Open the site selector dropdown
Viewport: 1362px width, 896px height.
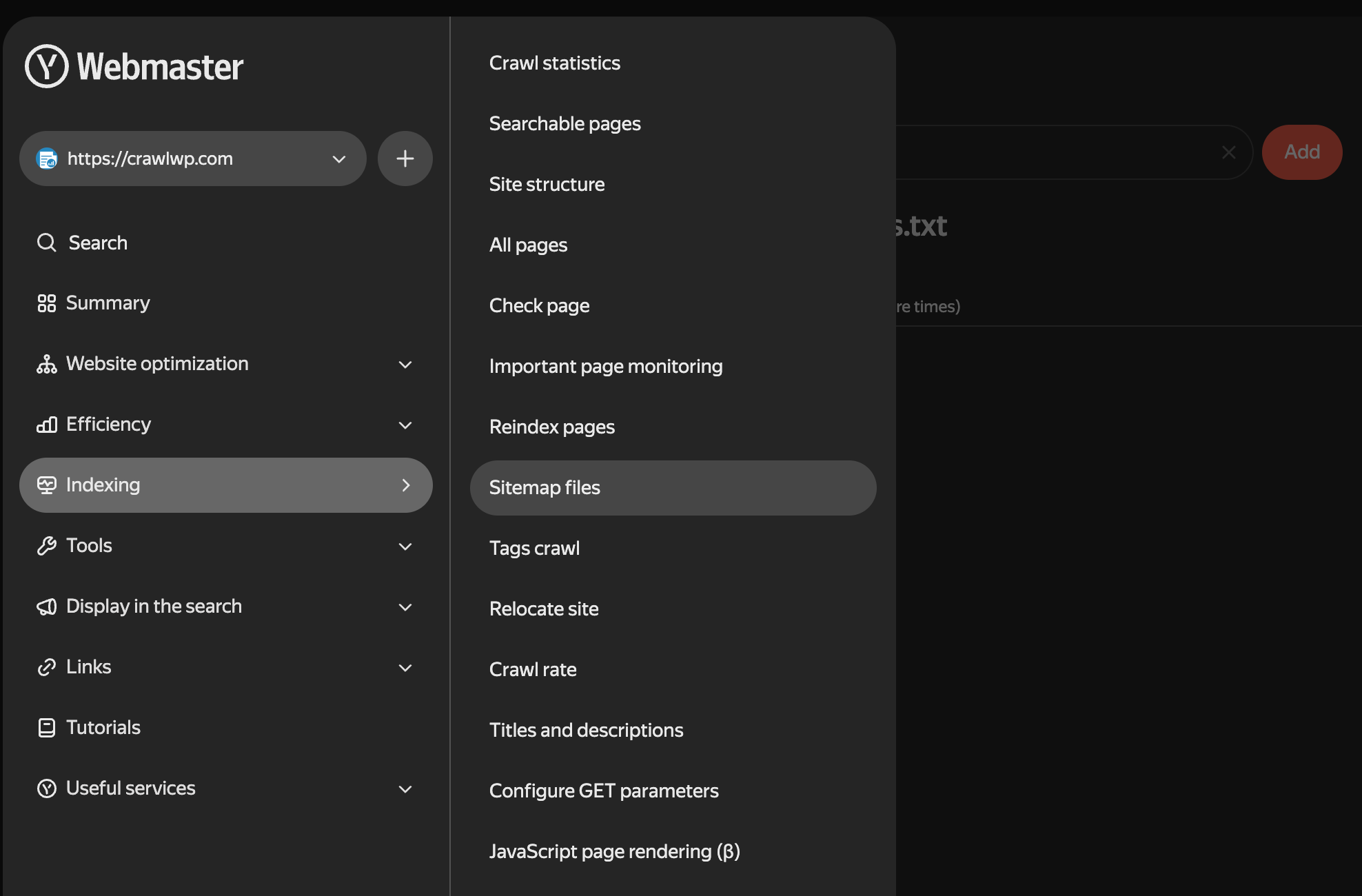[193, 159]
